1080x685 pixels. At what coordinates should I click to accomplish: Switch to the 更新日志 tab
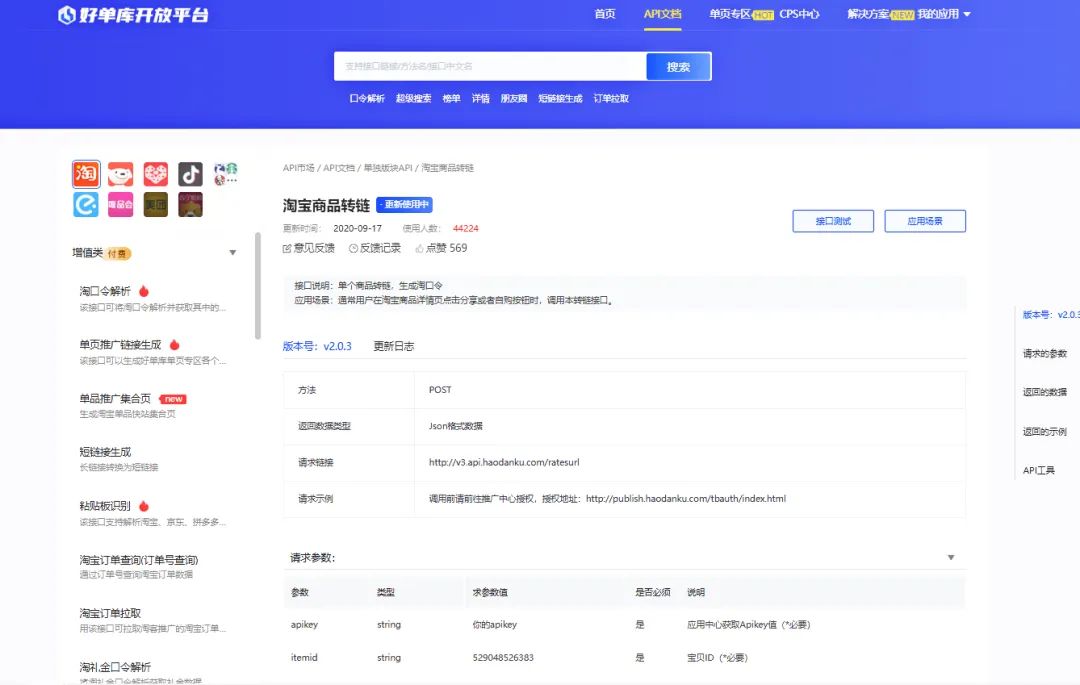pos(393,346)
